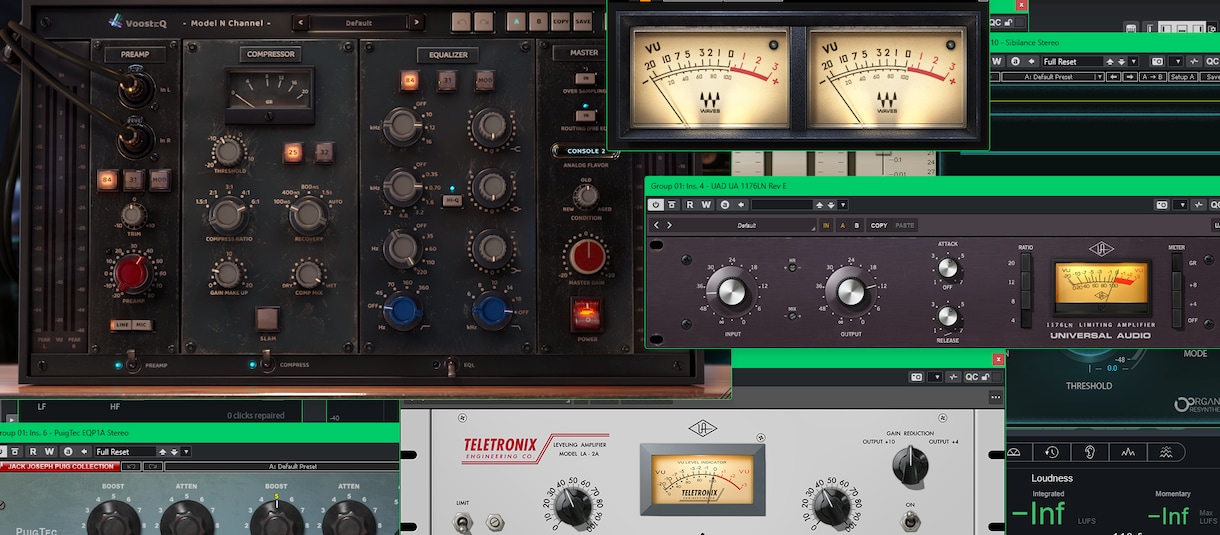
Task: Select compressor model 25 button
Action: [x=293, y=152]
